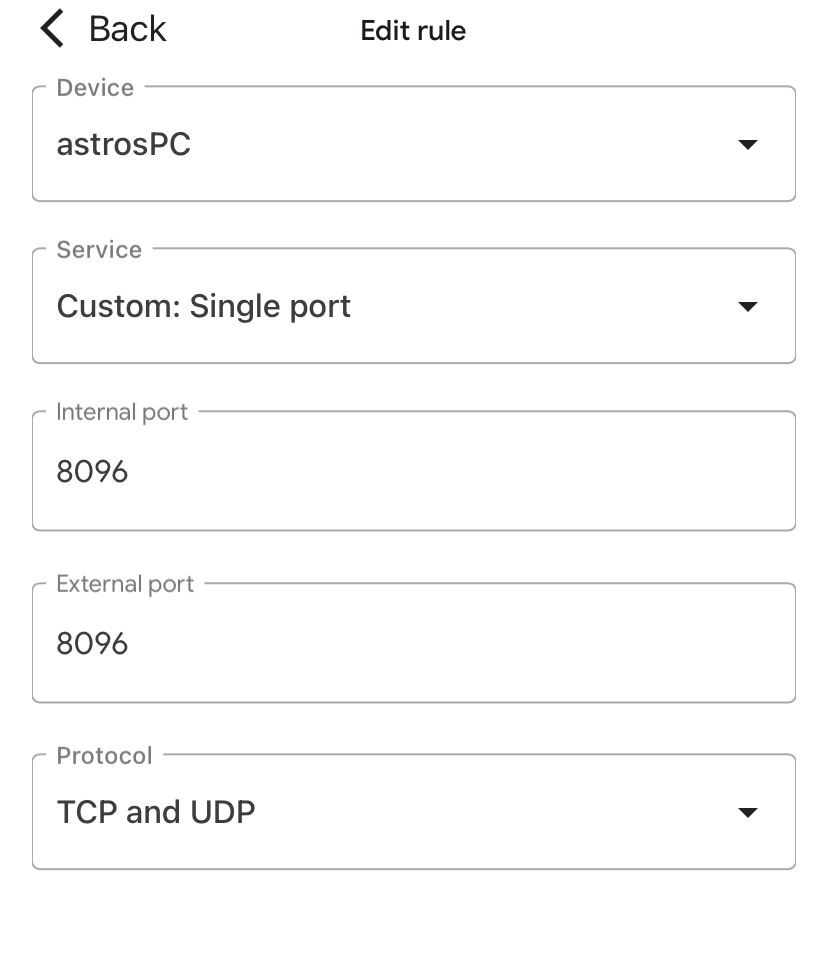Click the Internal port label text

122,412
